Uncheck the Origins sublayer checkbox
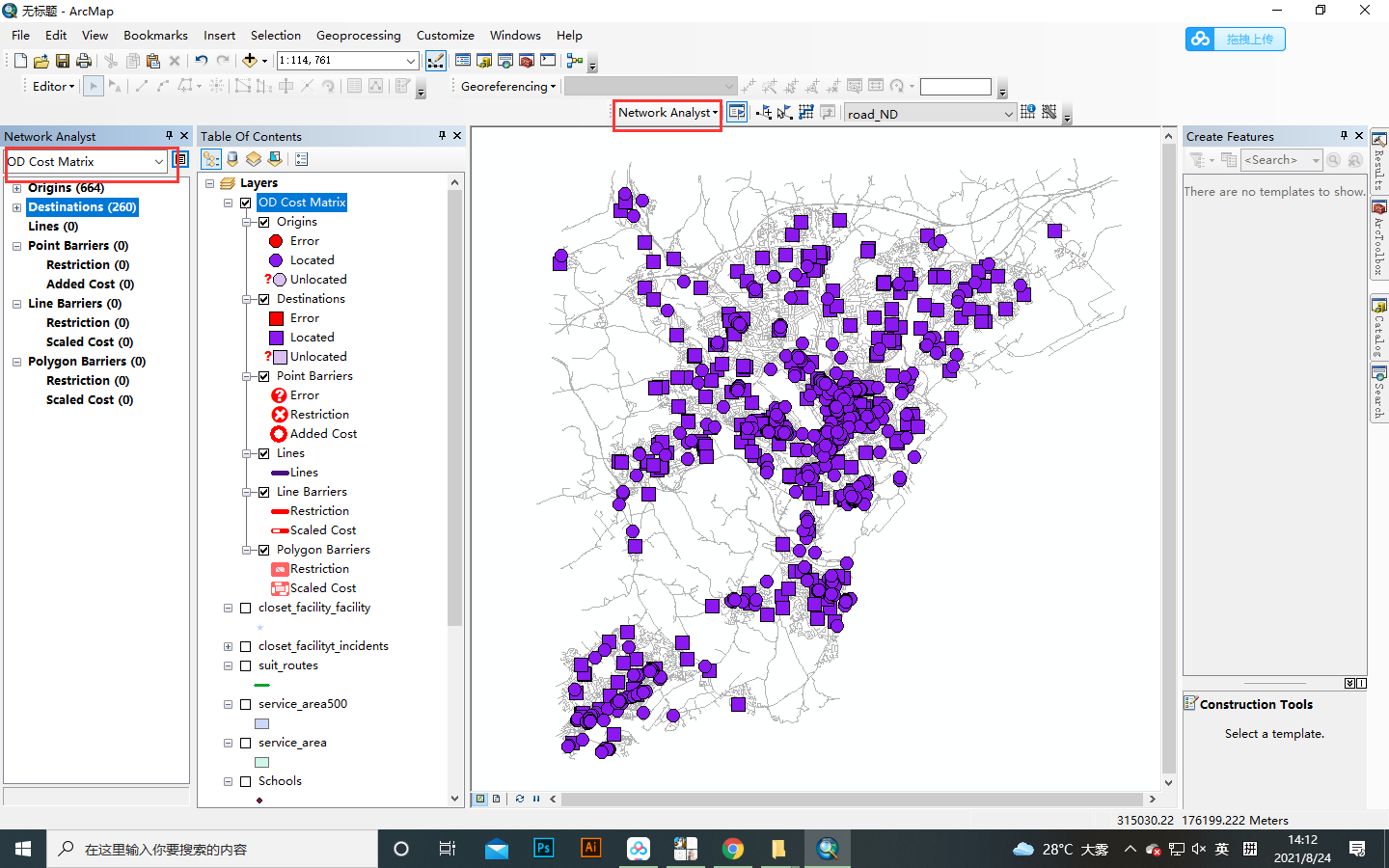 point(263,221)
